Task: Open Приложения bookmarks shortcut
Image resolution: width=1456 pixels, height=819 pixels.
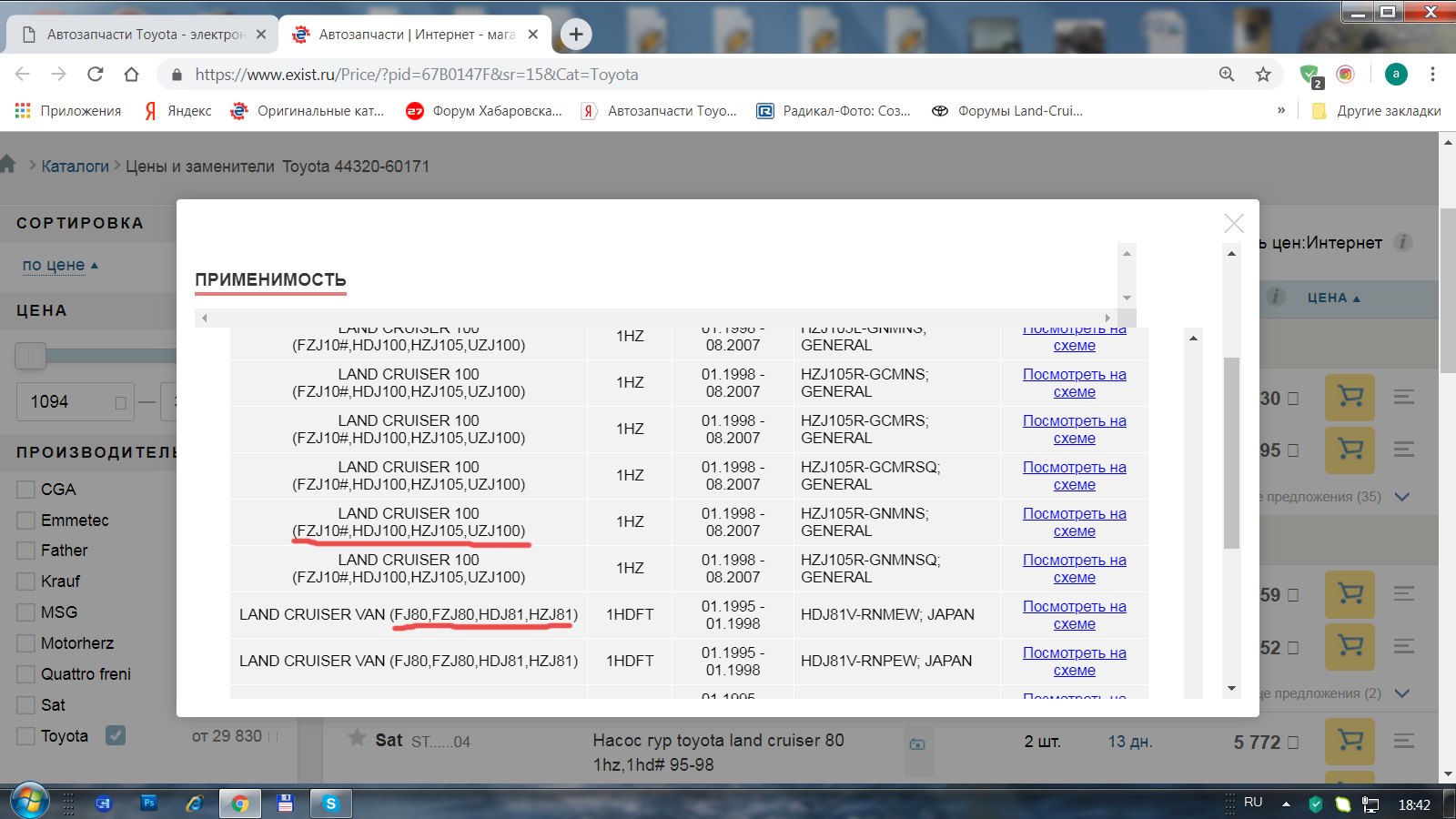Action: click(68, 111)
